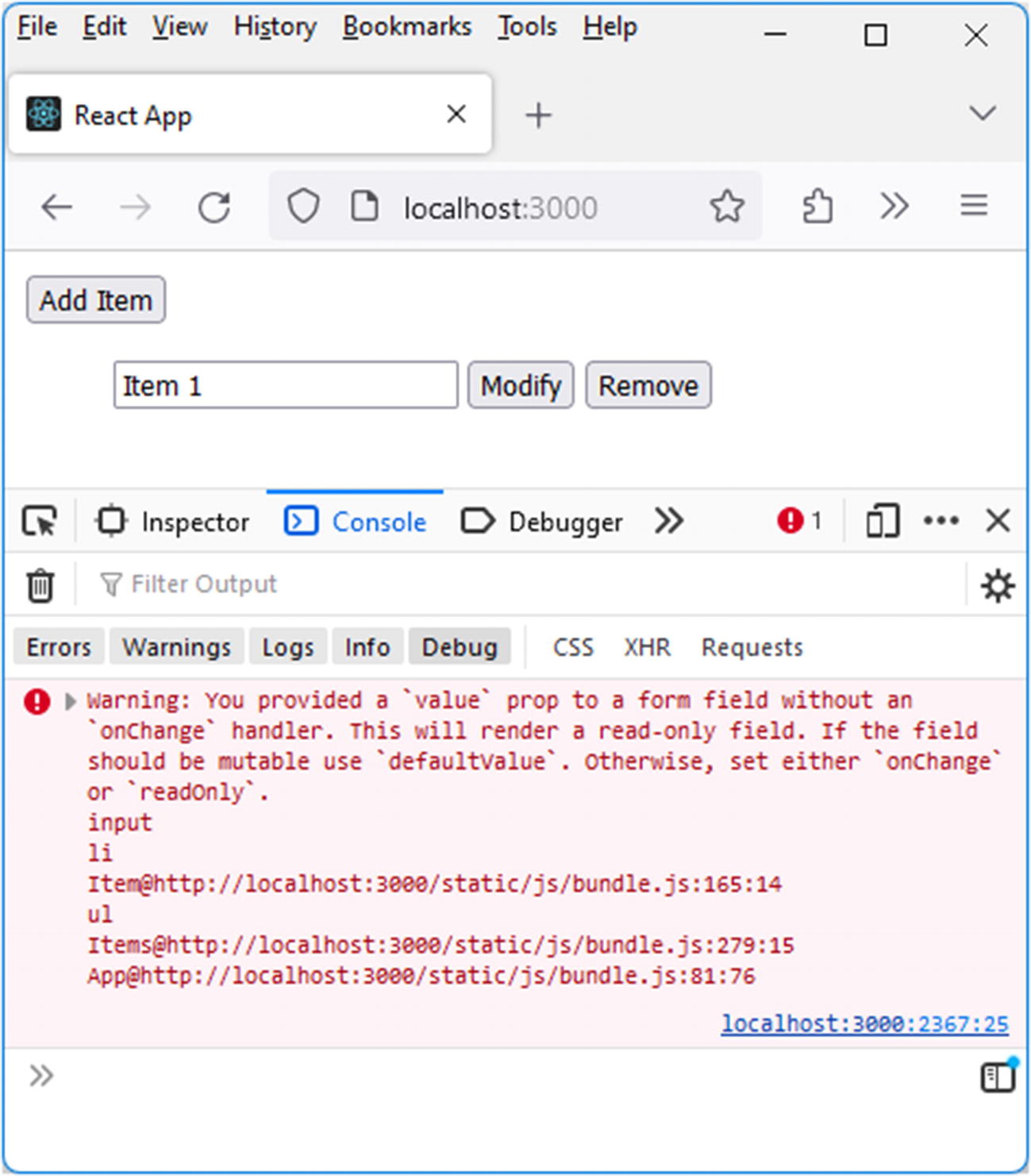
Task: Toggle the Warnings filter button
Action: coord(176,647)
